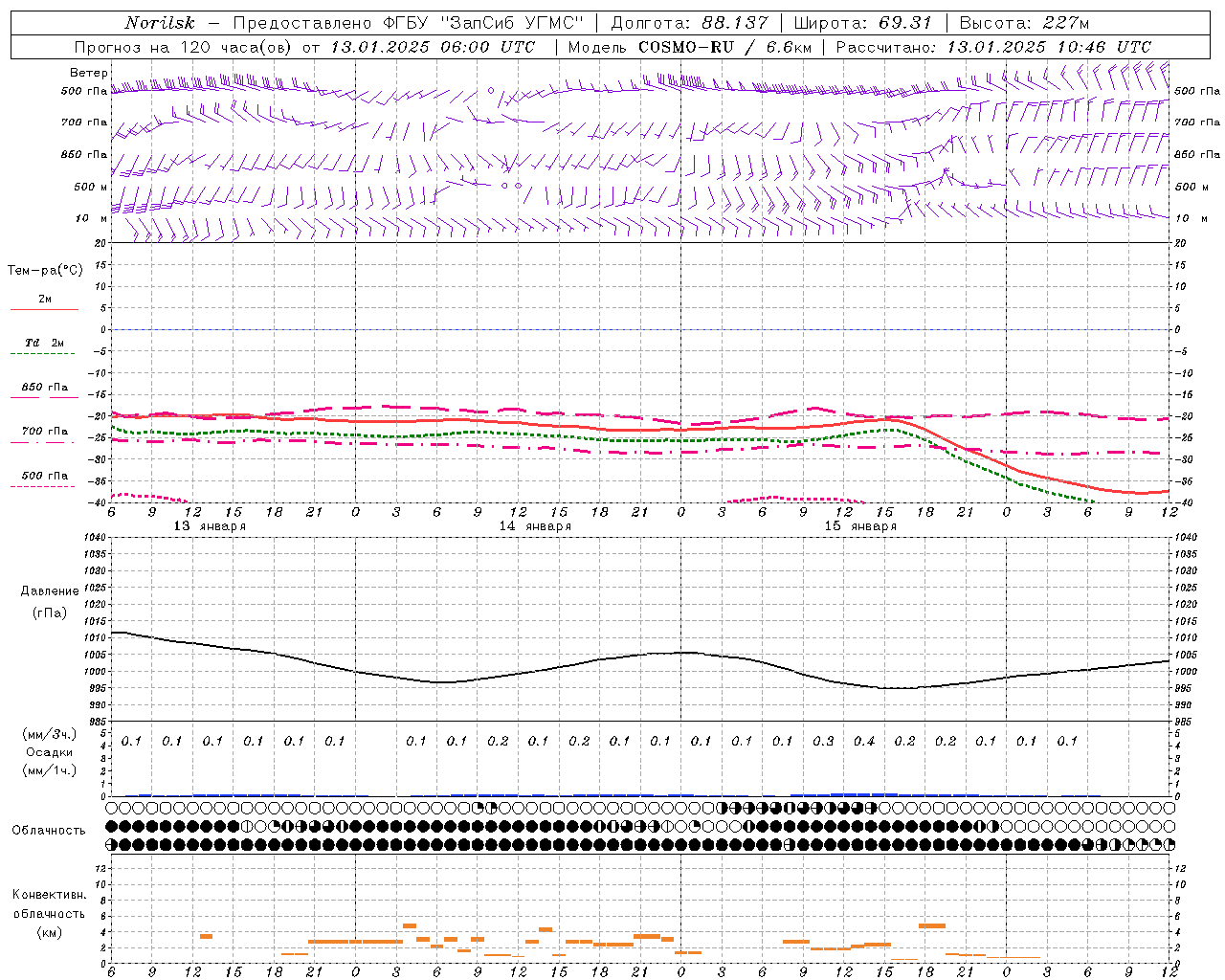This screenshot has width=1225, height=980.
Task: Click the "Модель COSMO-RU / 6.6км" text
Action: 690,47
